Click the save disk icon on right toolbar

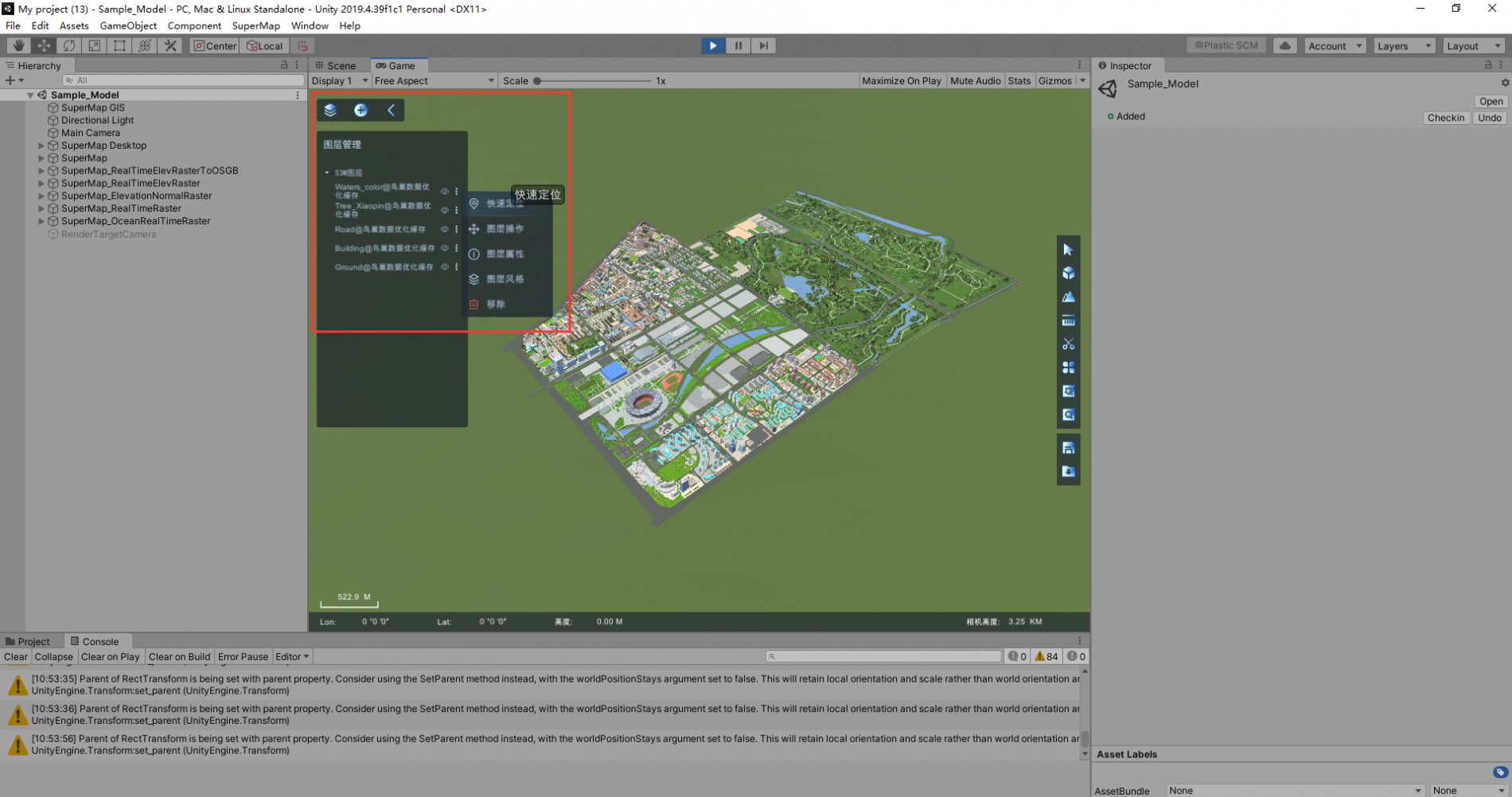[1068, 448]
